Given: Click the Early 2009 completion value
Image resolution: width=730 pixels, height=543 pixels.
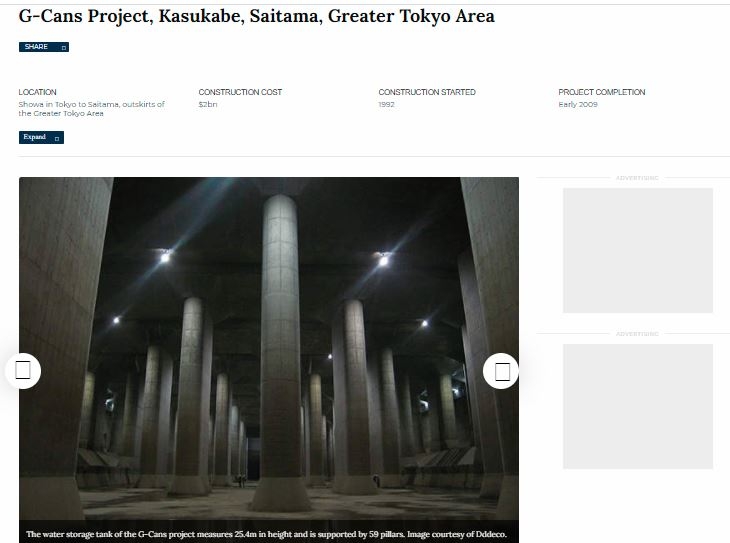Looking at the screenshot, I should pos(578,104).
